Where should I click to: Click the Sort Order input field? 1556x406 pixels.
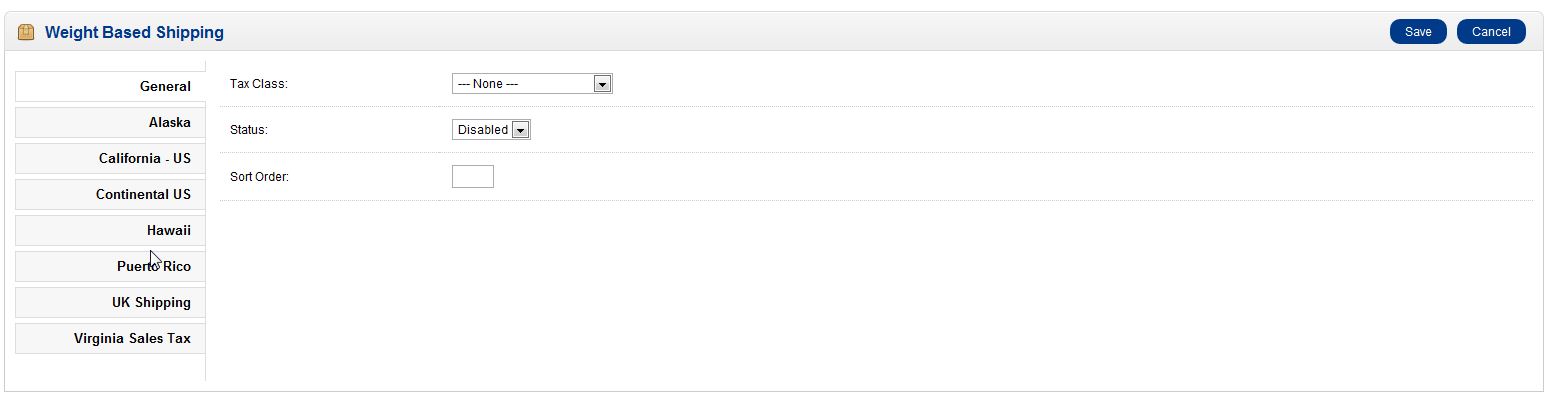[472, 177]
